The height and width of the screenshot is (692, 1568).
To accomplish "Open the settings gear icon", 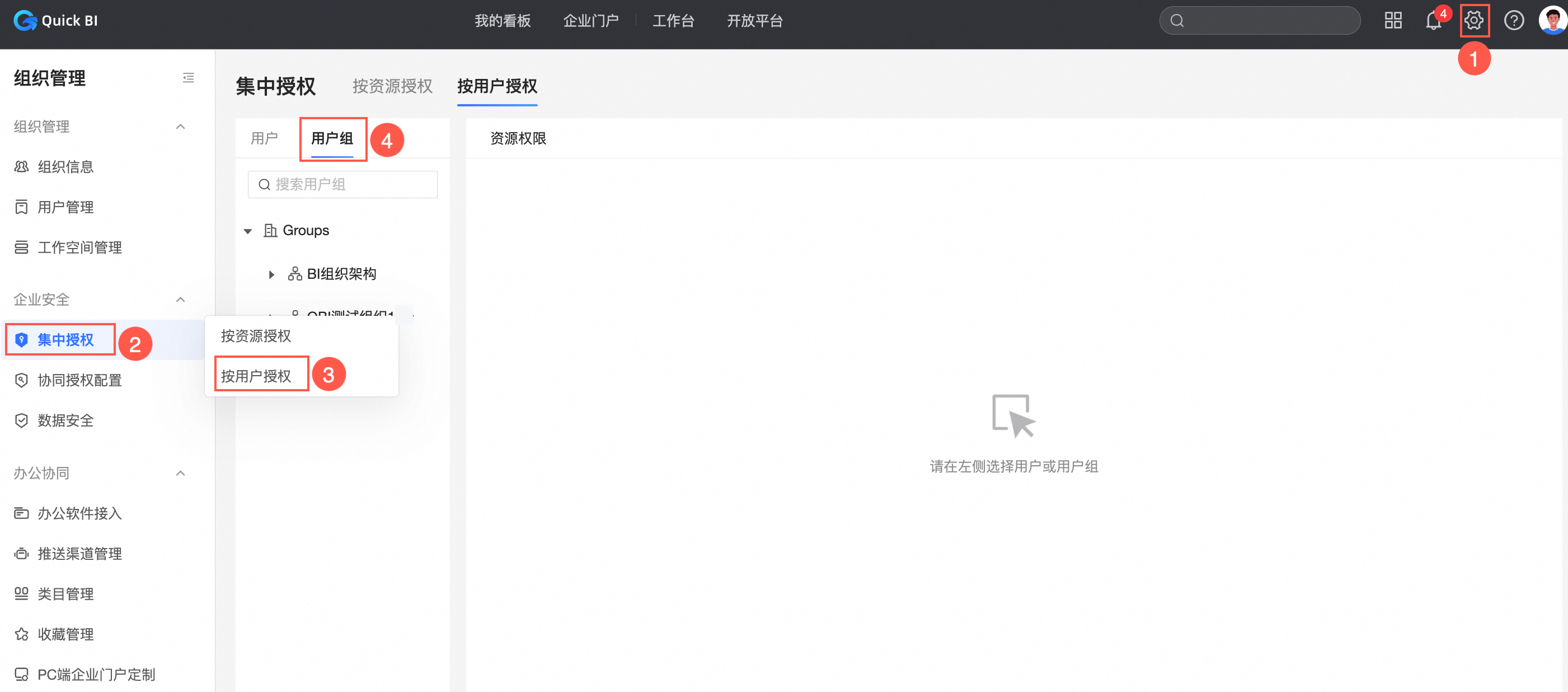I will (1473, 21).
